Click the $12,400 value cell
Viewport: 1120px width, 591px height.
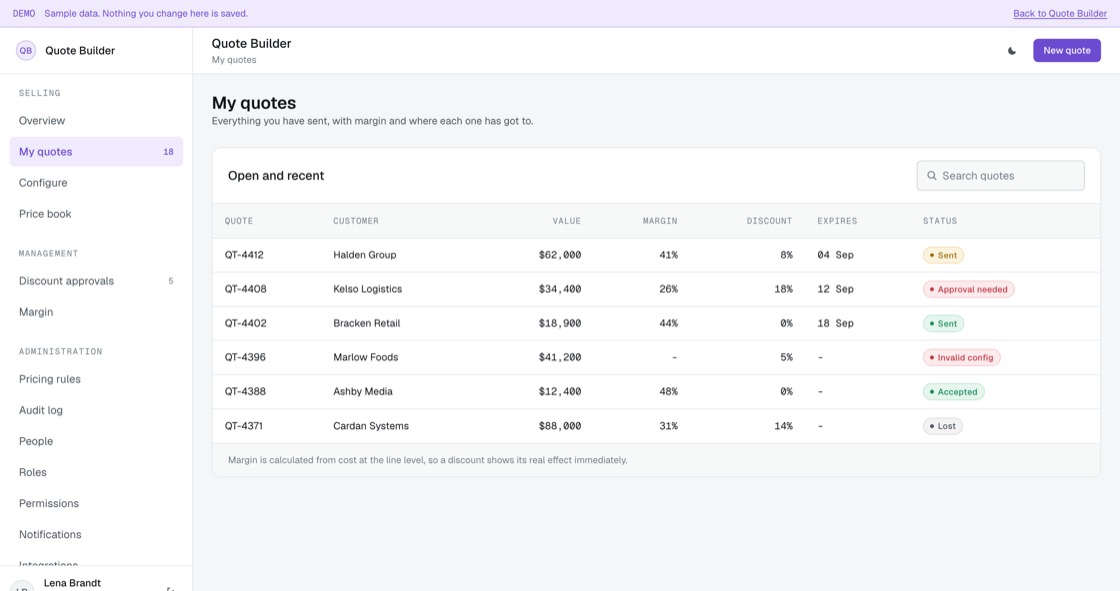tap(559, 392)
